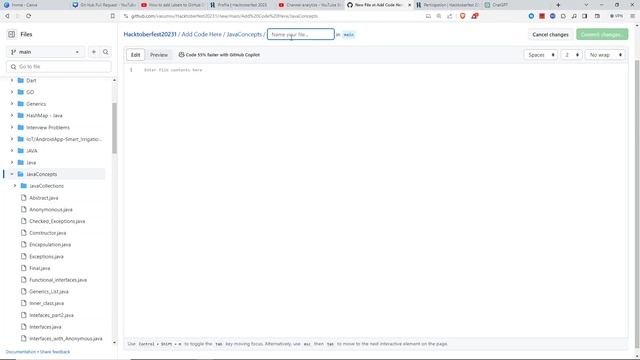This screenshot has height=360, width=640.
Task: Open file search magnifier icon in sidebar
Action: 106,52
